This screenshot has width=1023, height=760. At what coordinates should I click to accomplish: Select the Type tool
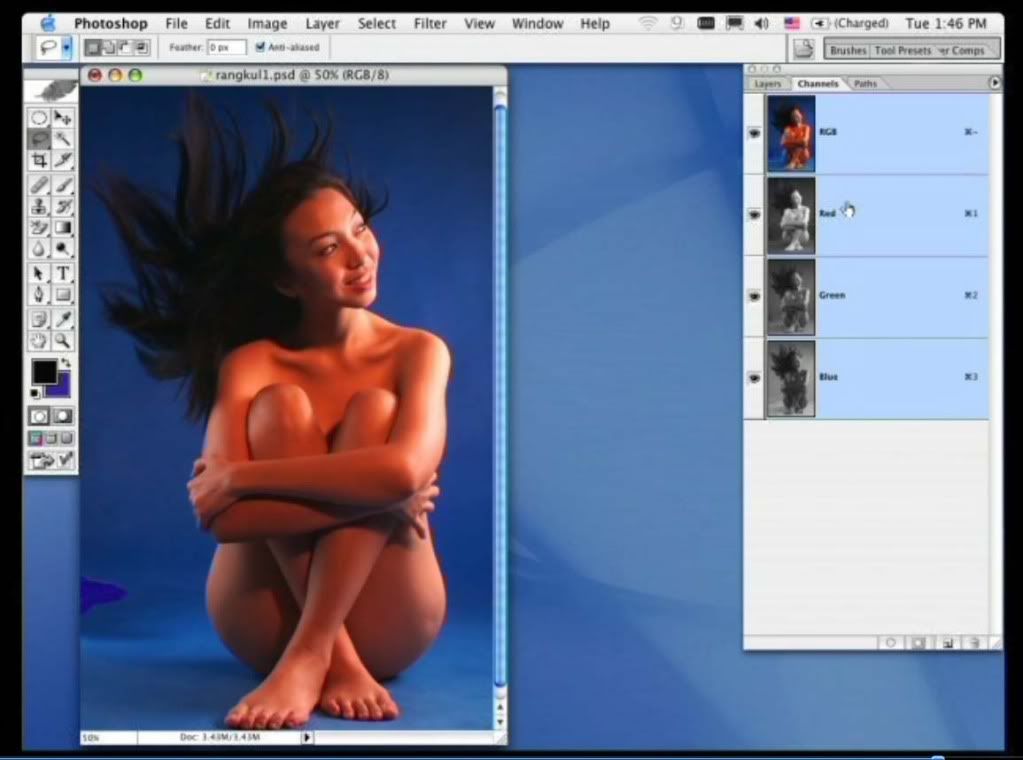[x=63, y=273]
